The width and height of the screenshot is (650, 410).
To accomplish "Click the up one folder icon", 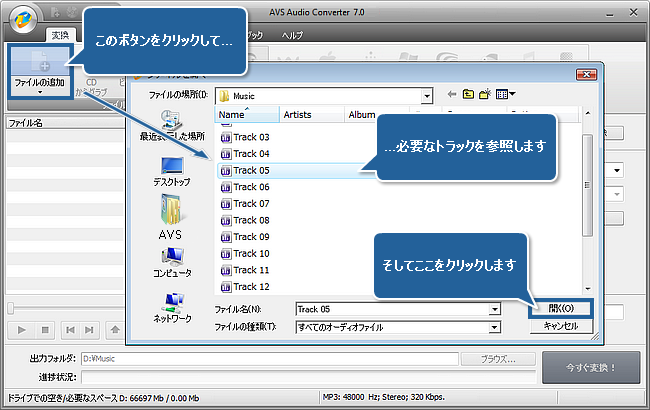I will click(468, 95).
